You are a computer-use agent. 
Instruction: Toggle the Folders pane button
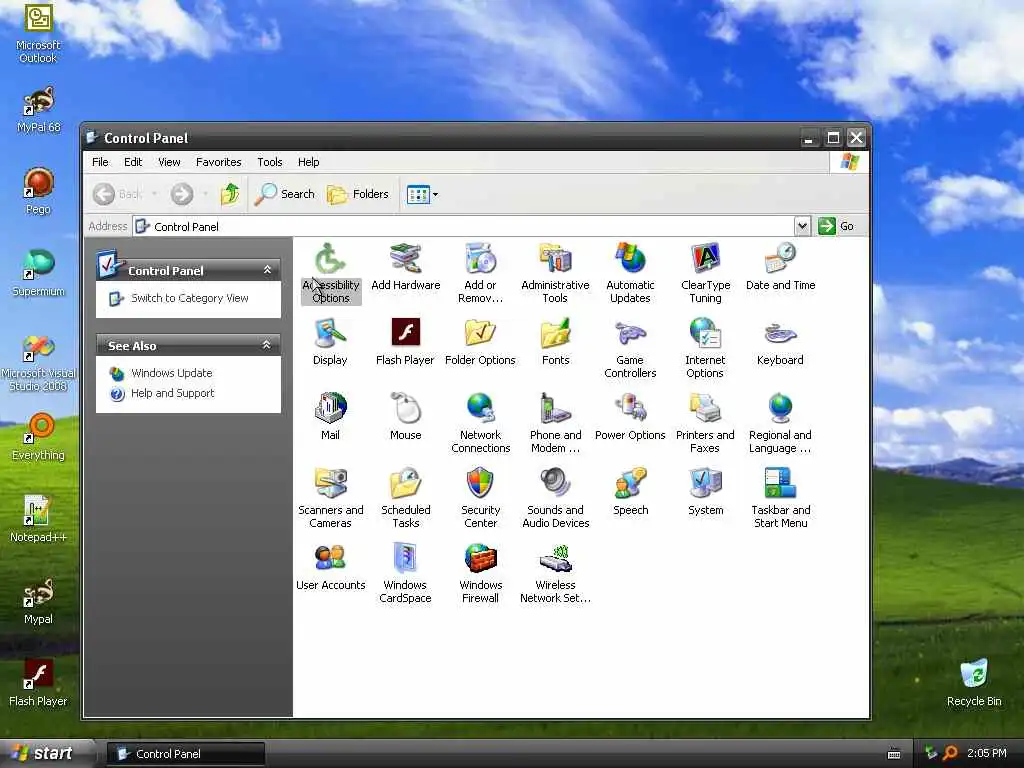(x=358, y=194)
